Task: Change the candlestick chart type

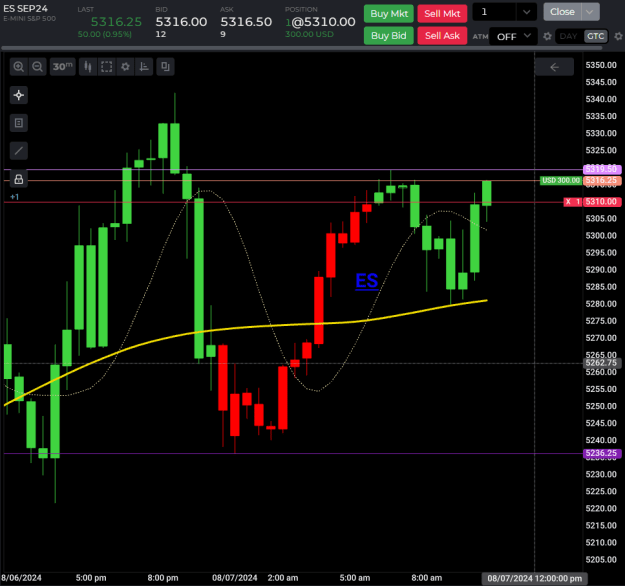Action: (x=88, y=67)
